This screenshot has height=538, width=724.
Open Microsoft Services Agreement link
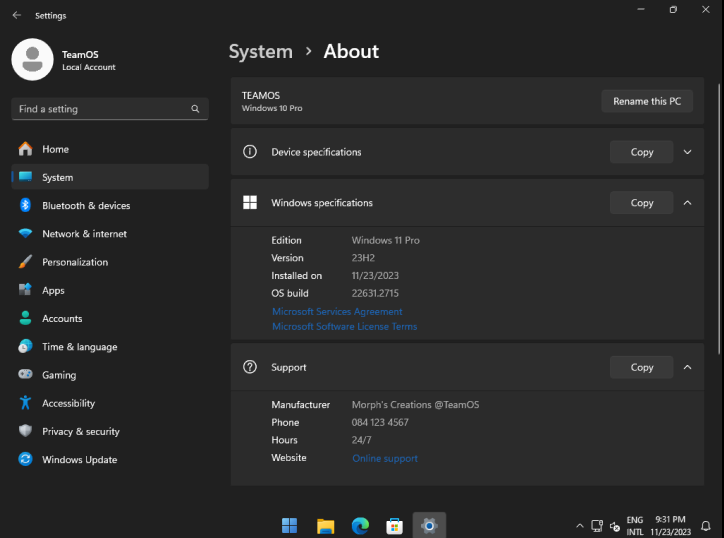[x=337, y=311]
